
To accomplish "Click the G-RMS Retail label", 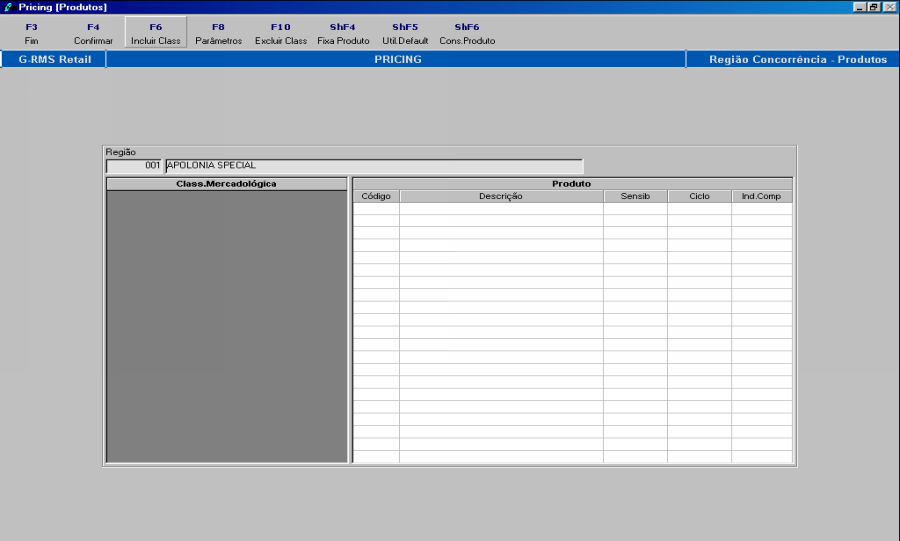I will click(55, 59).
